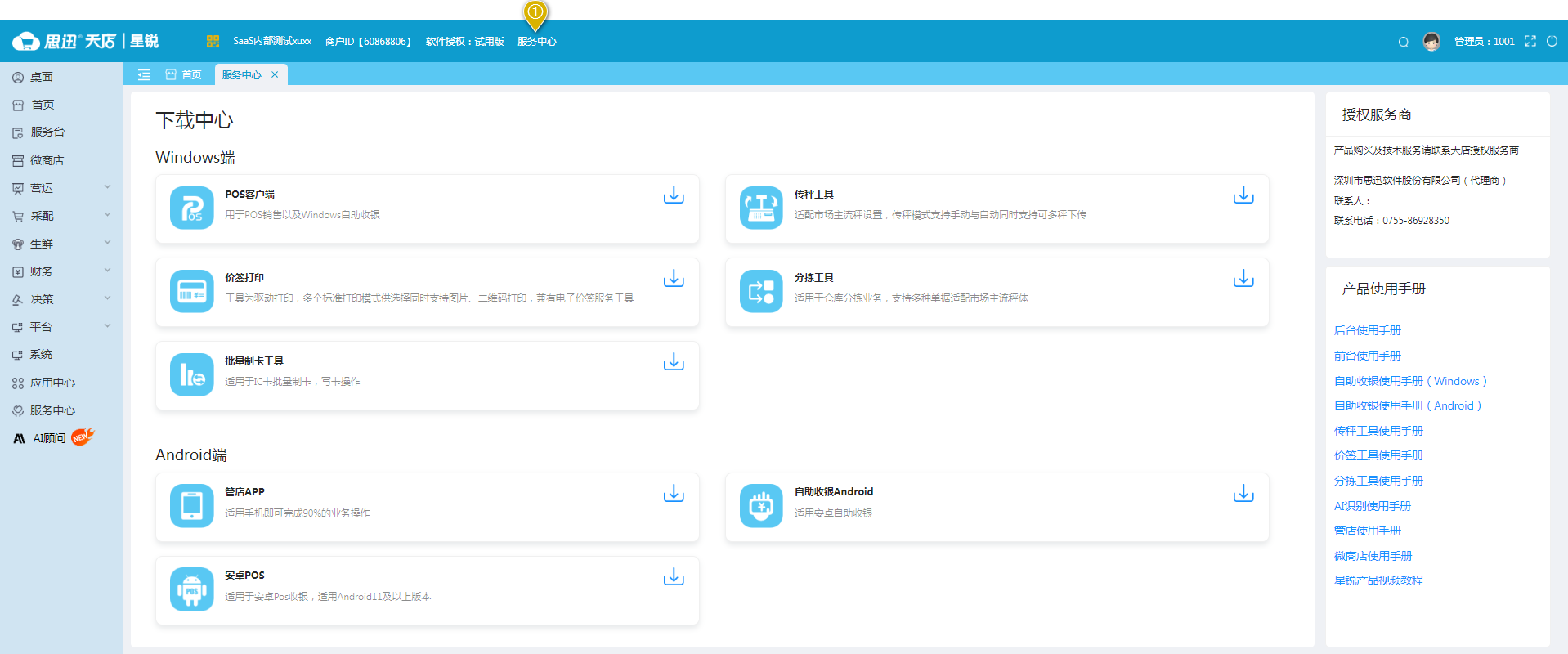Screen dimensions: 1568x654
Task: Click the power logout icon
Action: click(x=1552, y=41)
